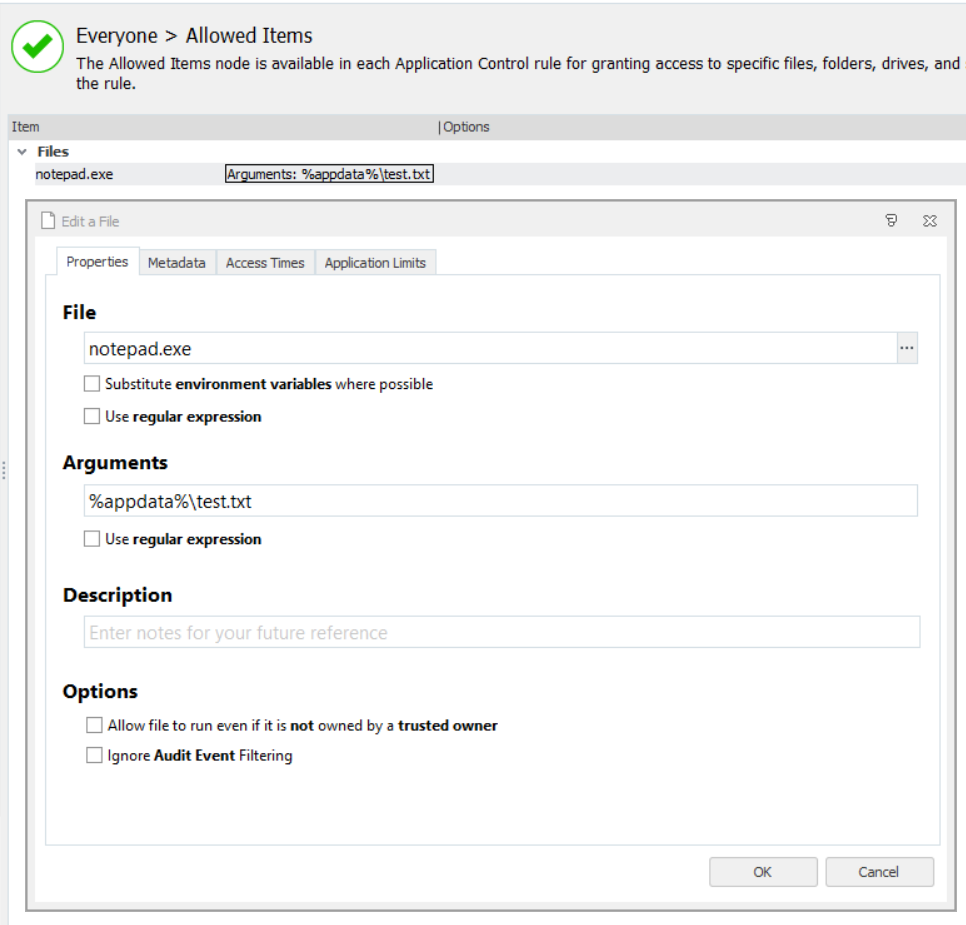Image resolution: width=966 pixels, height=925 pixels.
Task: Allow file to run without trusted owner
Action: click(x=94, y=725)
